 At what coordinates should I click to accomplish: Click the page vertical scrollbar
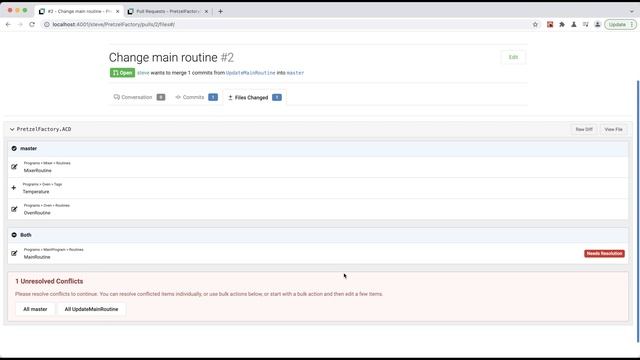pos(638,211)
